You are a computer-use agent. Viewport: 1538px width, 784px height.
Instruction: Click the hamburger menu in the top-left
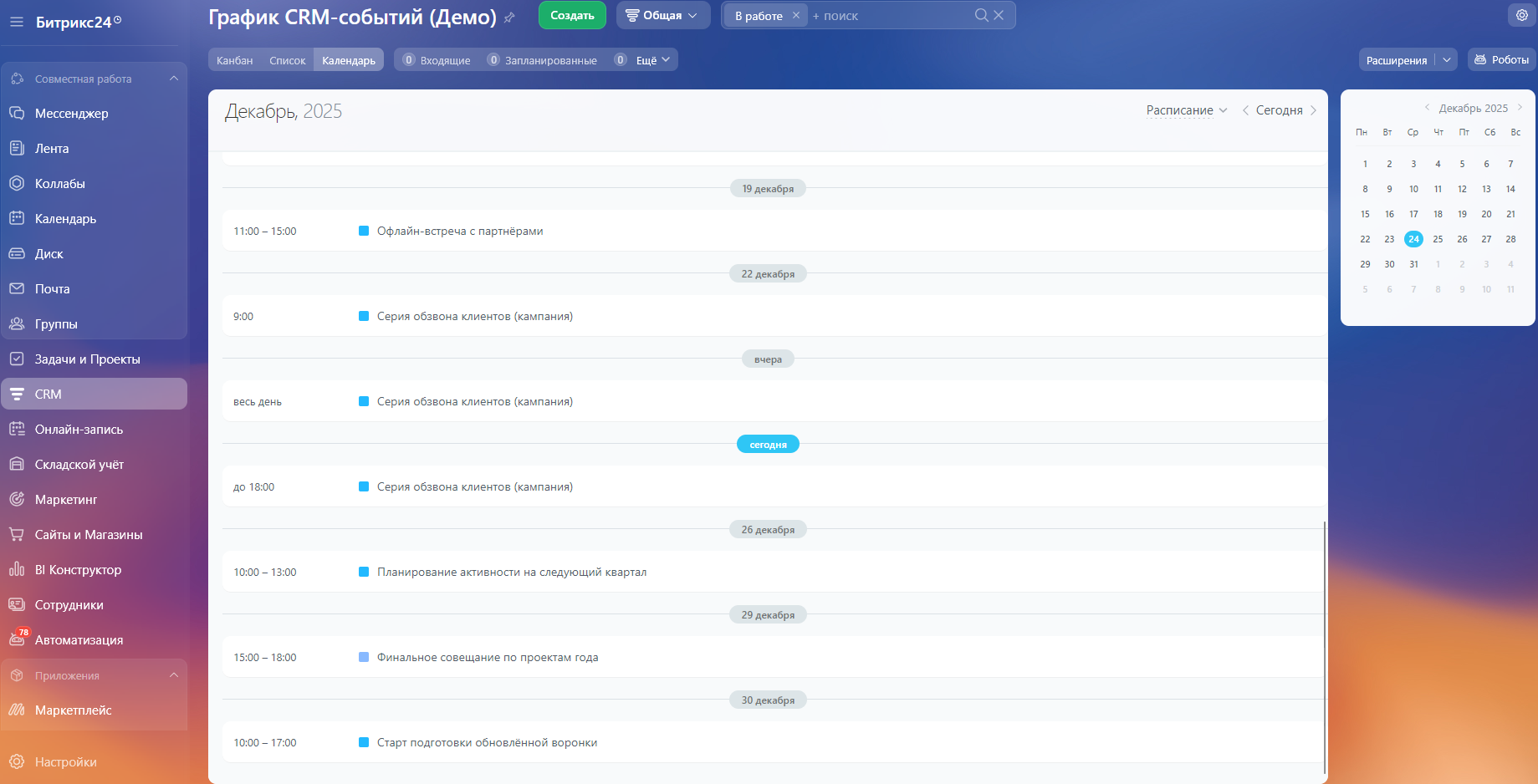point(15,22)
